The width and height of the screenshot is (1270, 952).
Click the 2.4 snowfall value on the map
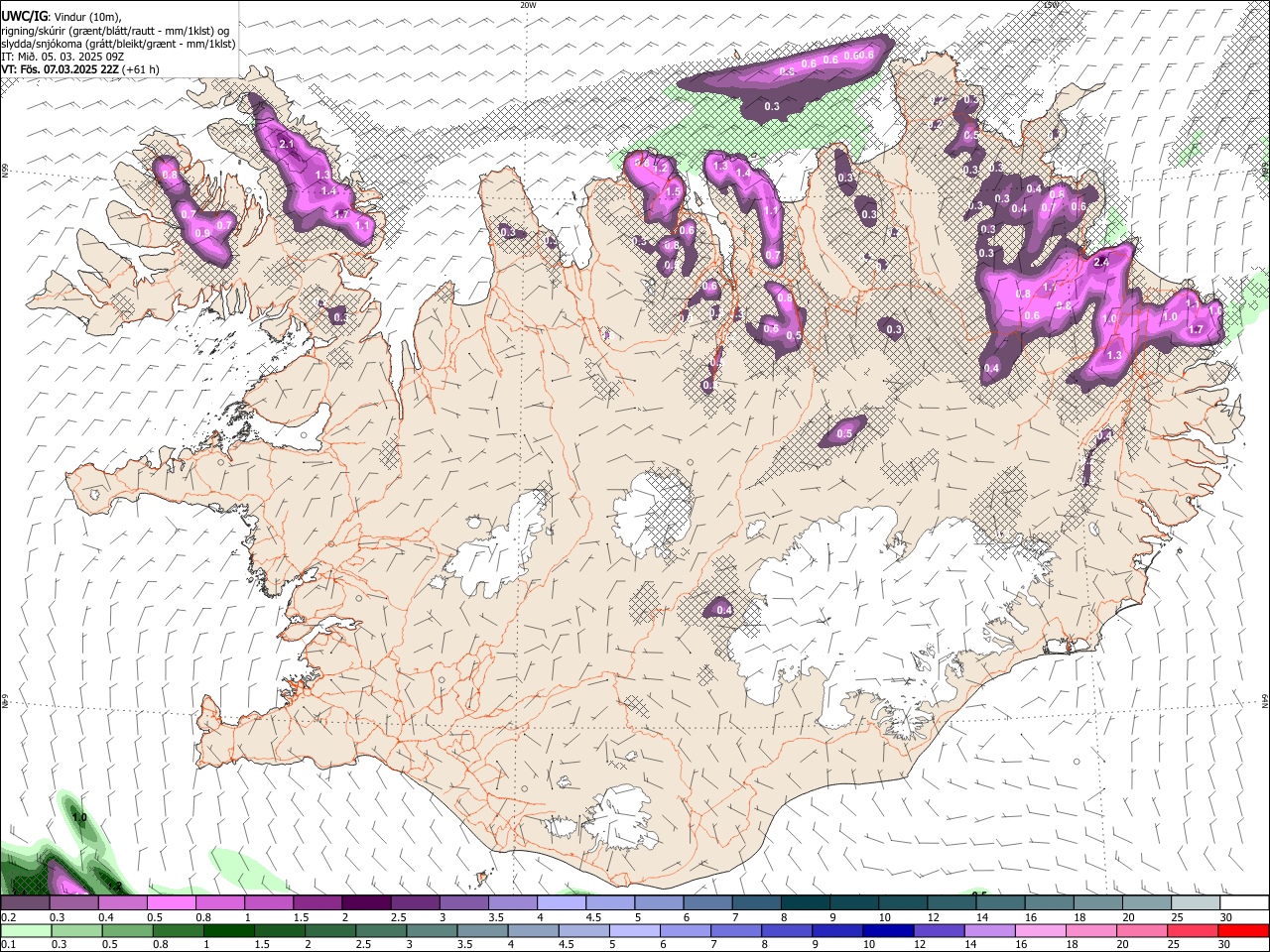click(1101, 263)
